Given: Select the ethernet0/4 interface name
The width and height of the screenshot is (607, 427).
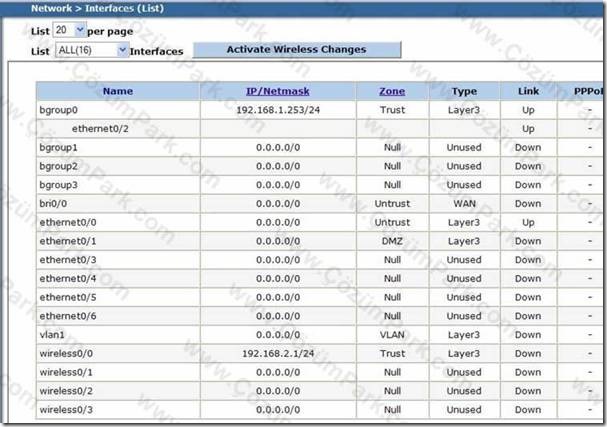Looking at the screenshot, I should point(68,278).
